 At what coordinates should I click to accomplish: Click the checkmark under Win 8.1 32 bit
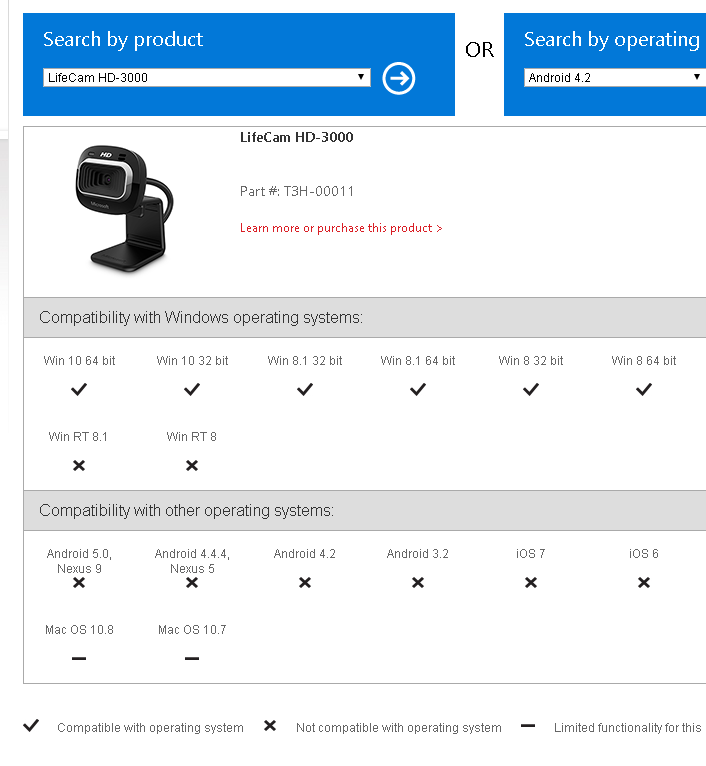tap(305, 390)
